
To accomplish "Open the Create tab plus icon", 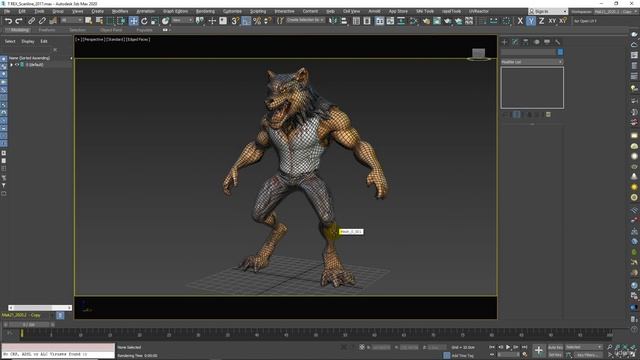I will click(x=504, y=42).
